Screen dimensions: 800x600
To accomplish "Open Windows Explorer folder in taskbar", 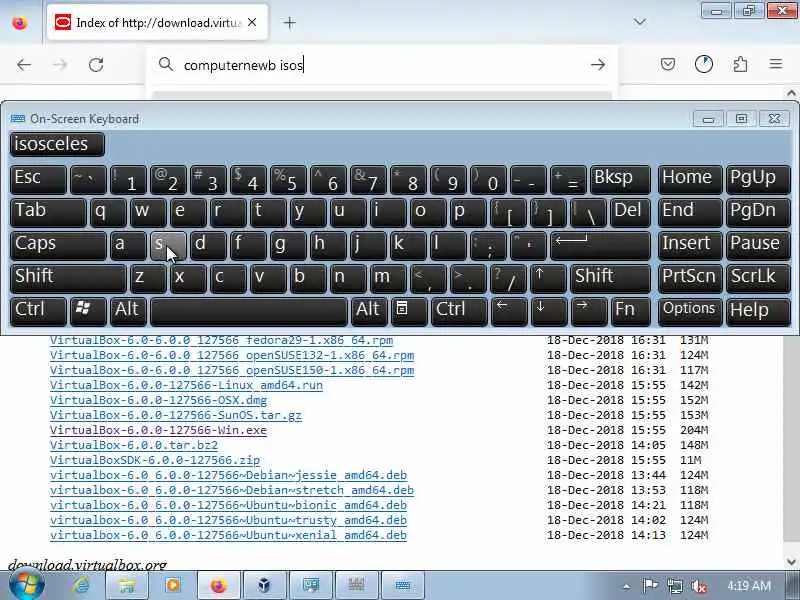I will pyautogui.click(x=127, y=585).
